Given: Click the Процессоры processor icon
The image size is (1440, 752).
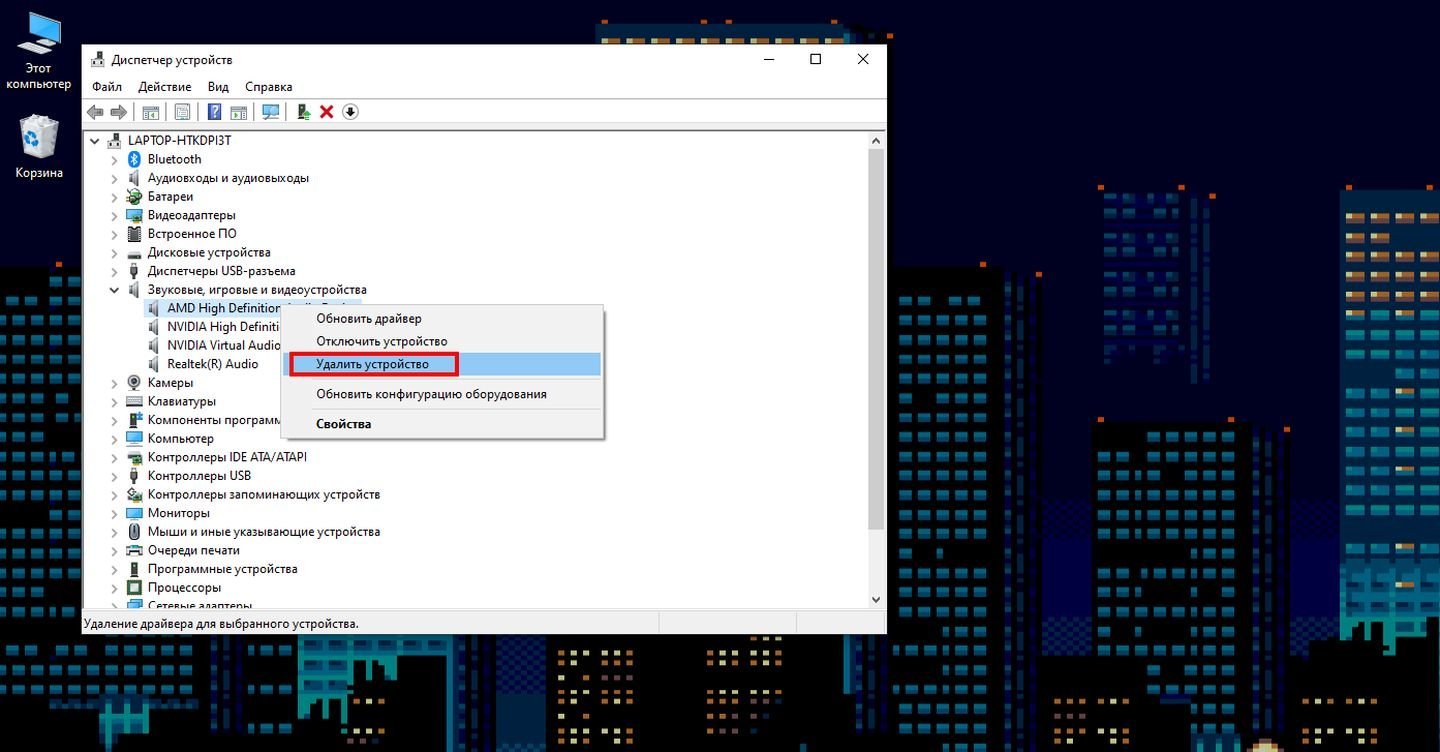Looking at the screenshot, I should (135, 588).
